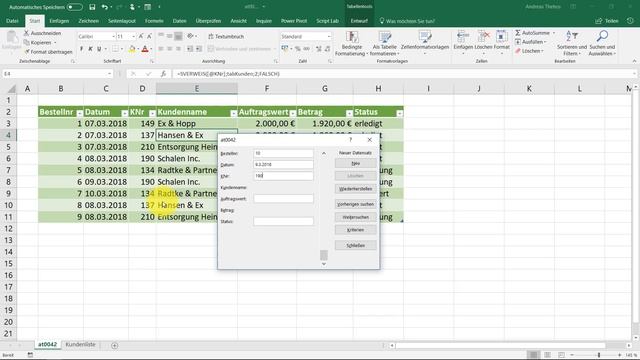Click the Undo arrow icon

click(x=105, y=7)
